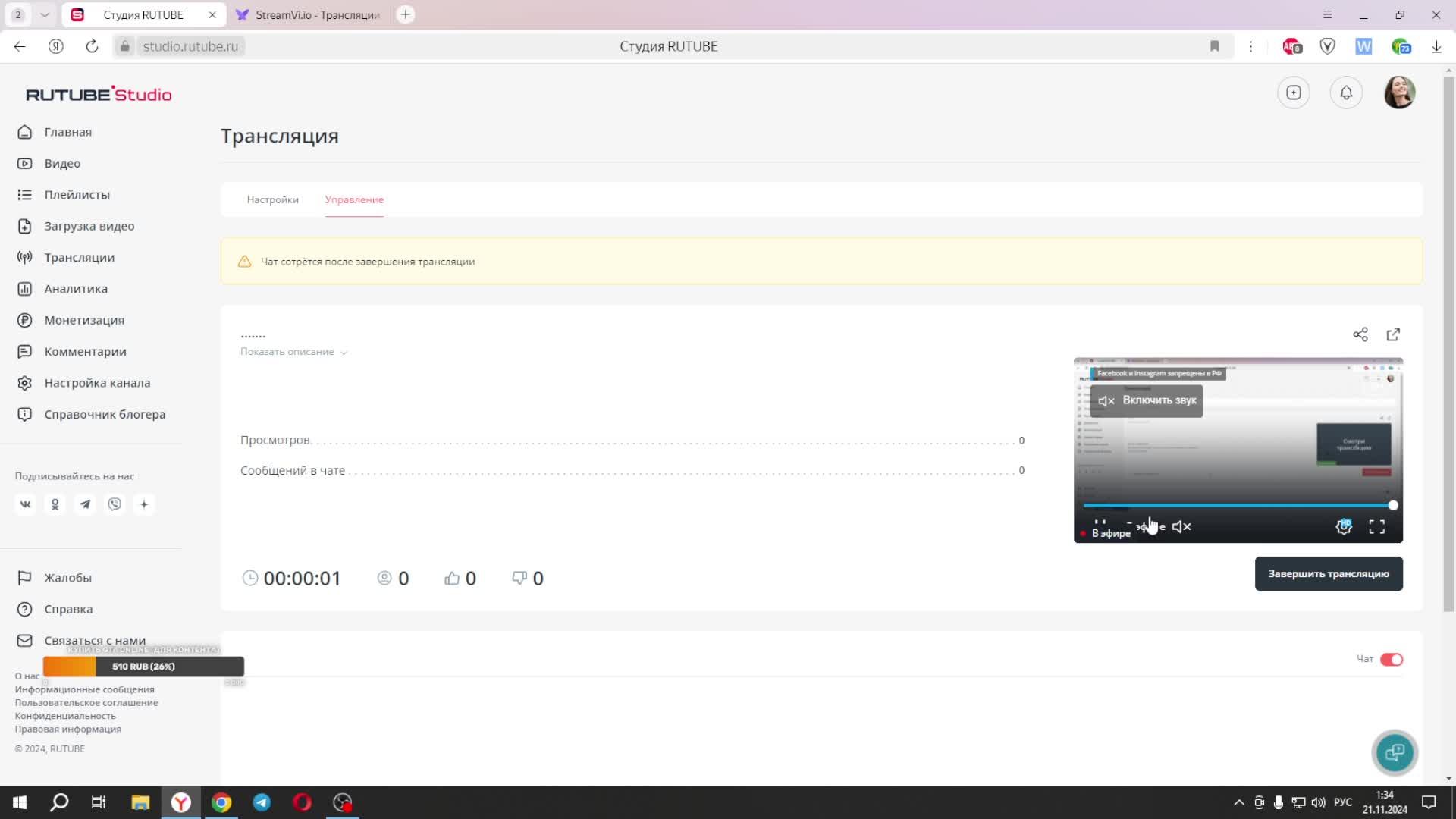Open broadcast in new window icon
Image resolution: width=1456 pixels, height=819 pixels.
tap(1393, 334)
